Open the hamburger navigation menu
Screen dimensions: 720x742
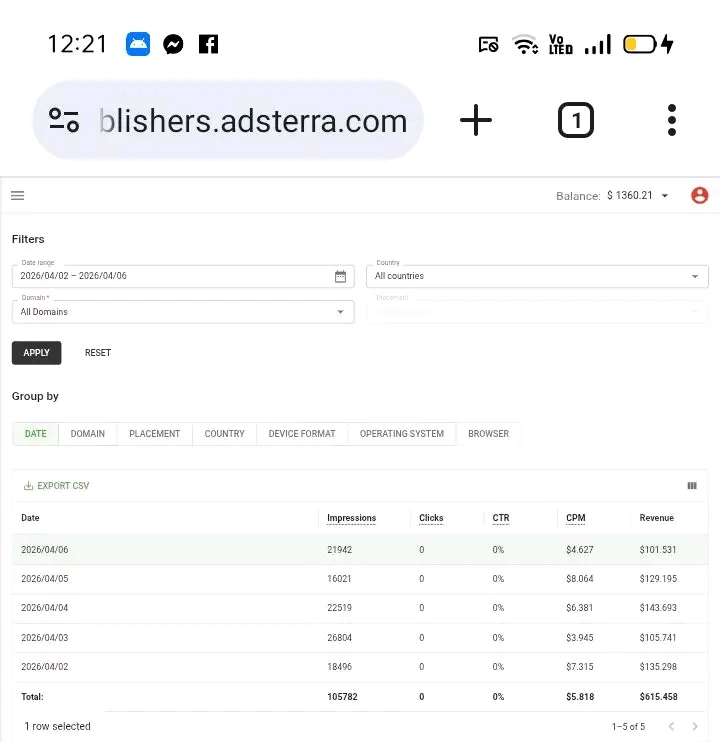(x=18, y=196)
